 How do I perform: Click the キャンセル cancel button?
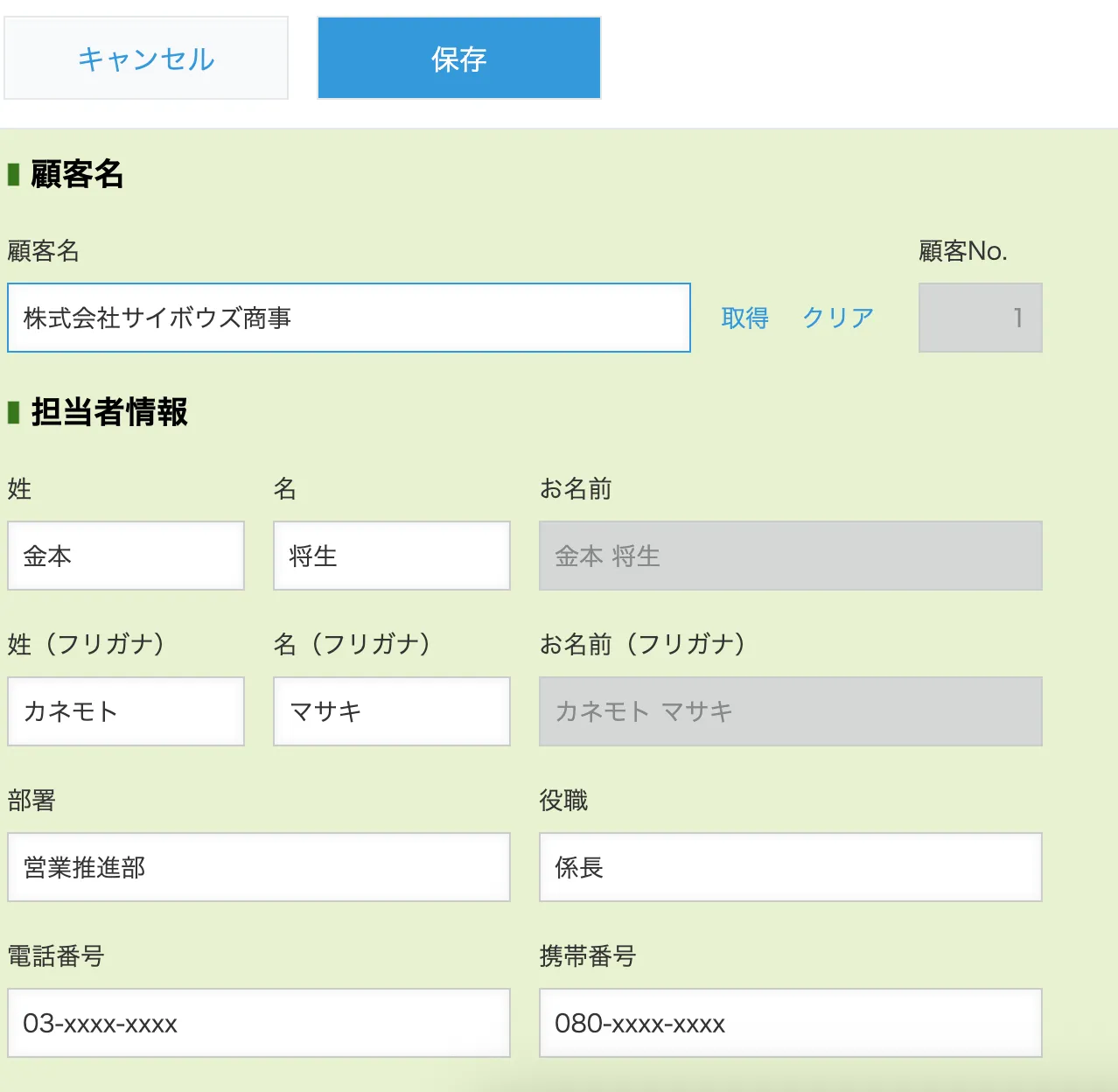(x=145, y=58)
